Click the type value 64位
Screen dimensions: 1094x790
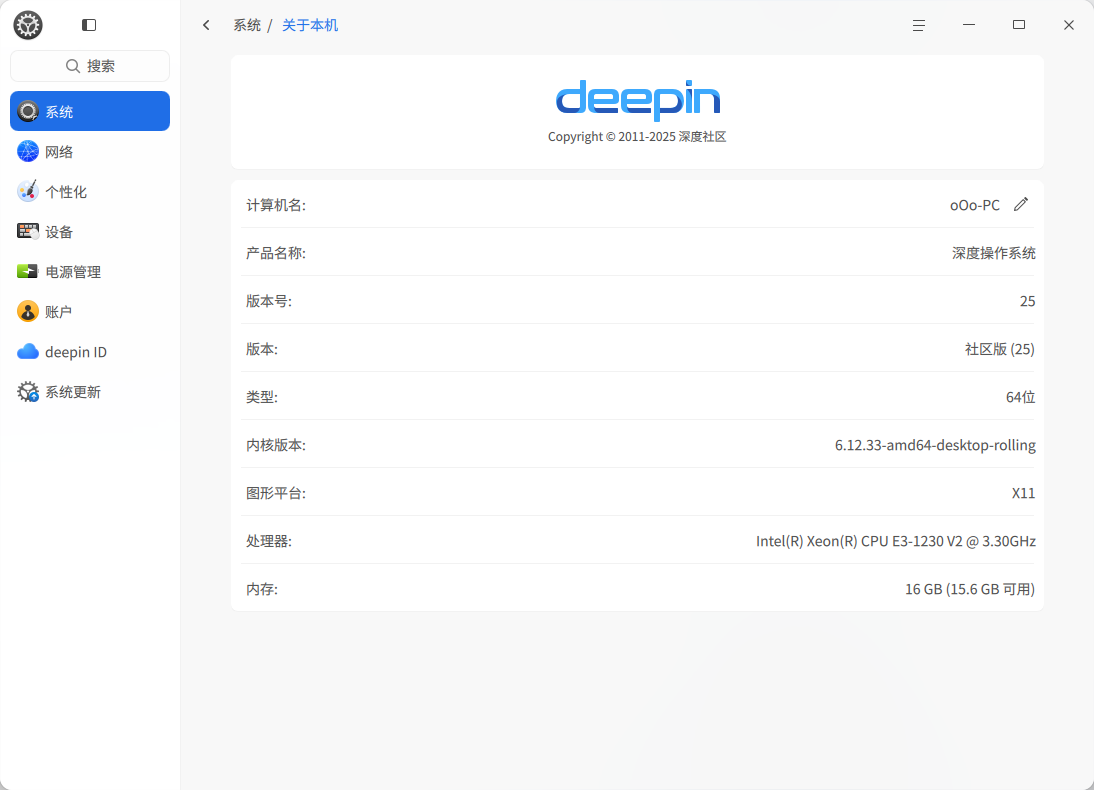coord(1020,397)
